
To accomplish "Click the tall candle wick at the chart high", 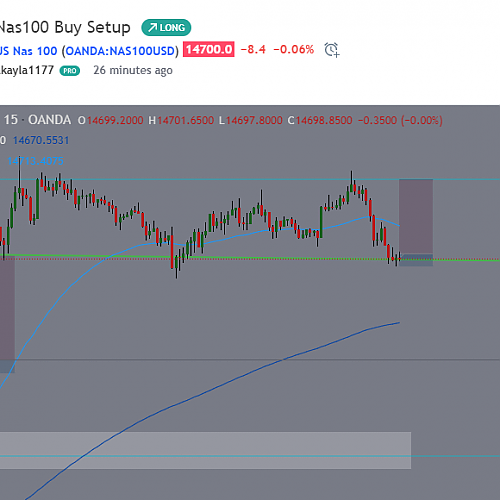I will tap(19, 172).
